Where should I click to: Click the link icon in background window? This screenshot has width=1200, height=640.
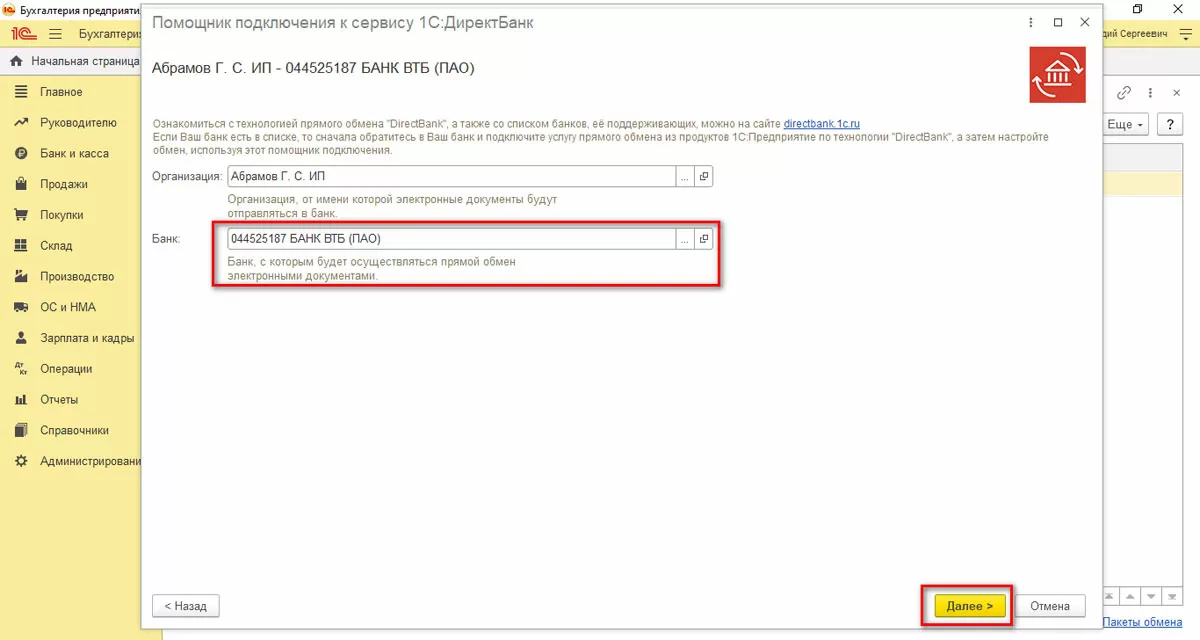1124,92
